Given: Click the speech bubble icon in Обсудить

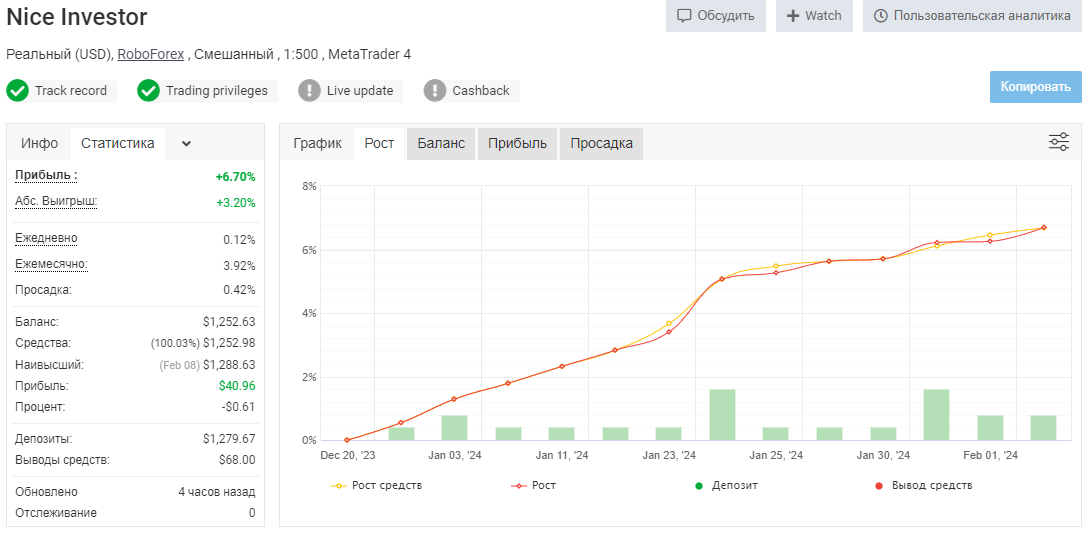Looking at the screenshot, I should (x=684, y=16).
